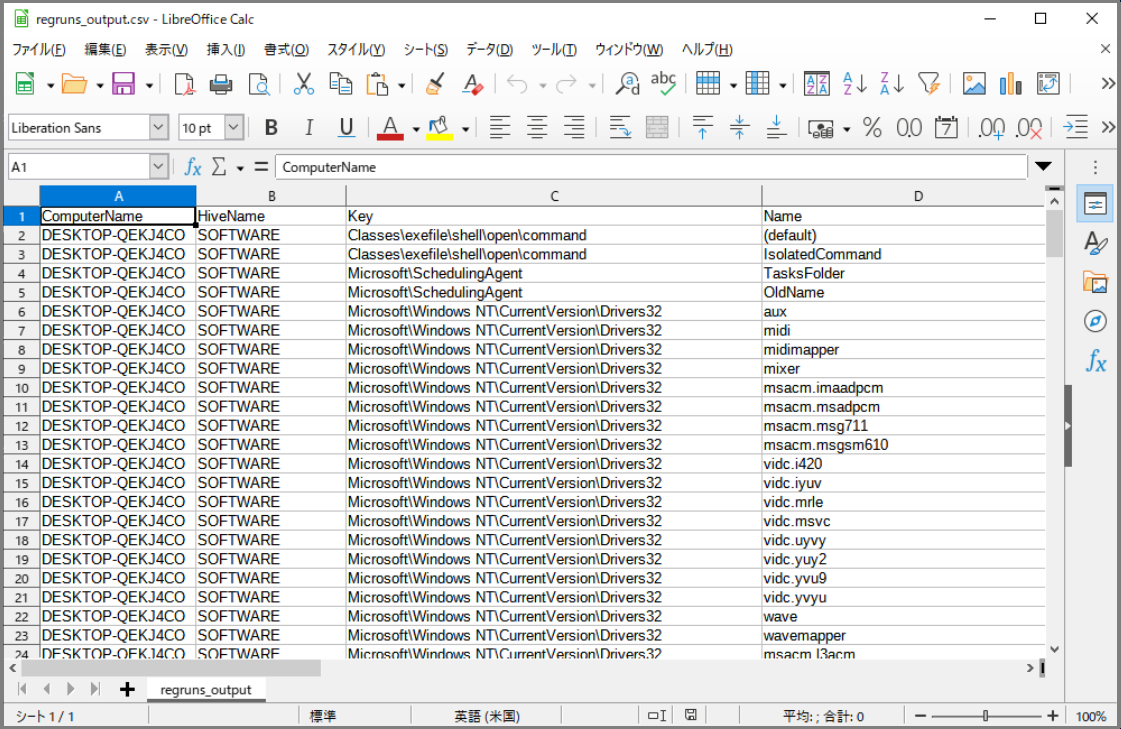Open the ファイル(F) menu

[39, 49]
